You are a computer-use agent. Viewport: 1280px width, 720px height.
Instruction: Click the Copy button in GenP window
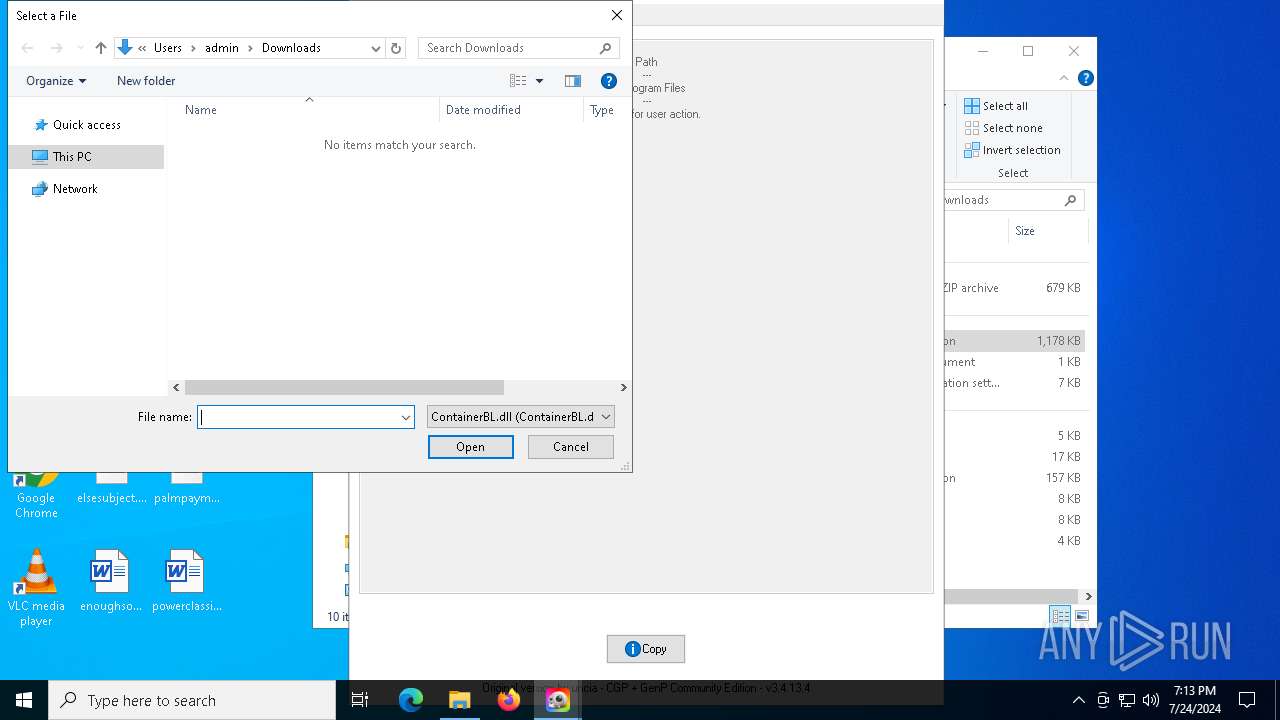pos(646,649)
